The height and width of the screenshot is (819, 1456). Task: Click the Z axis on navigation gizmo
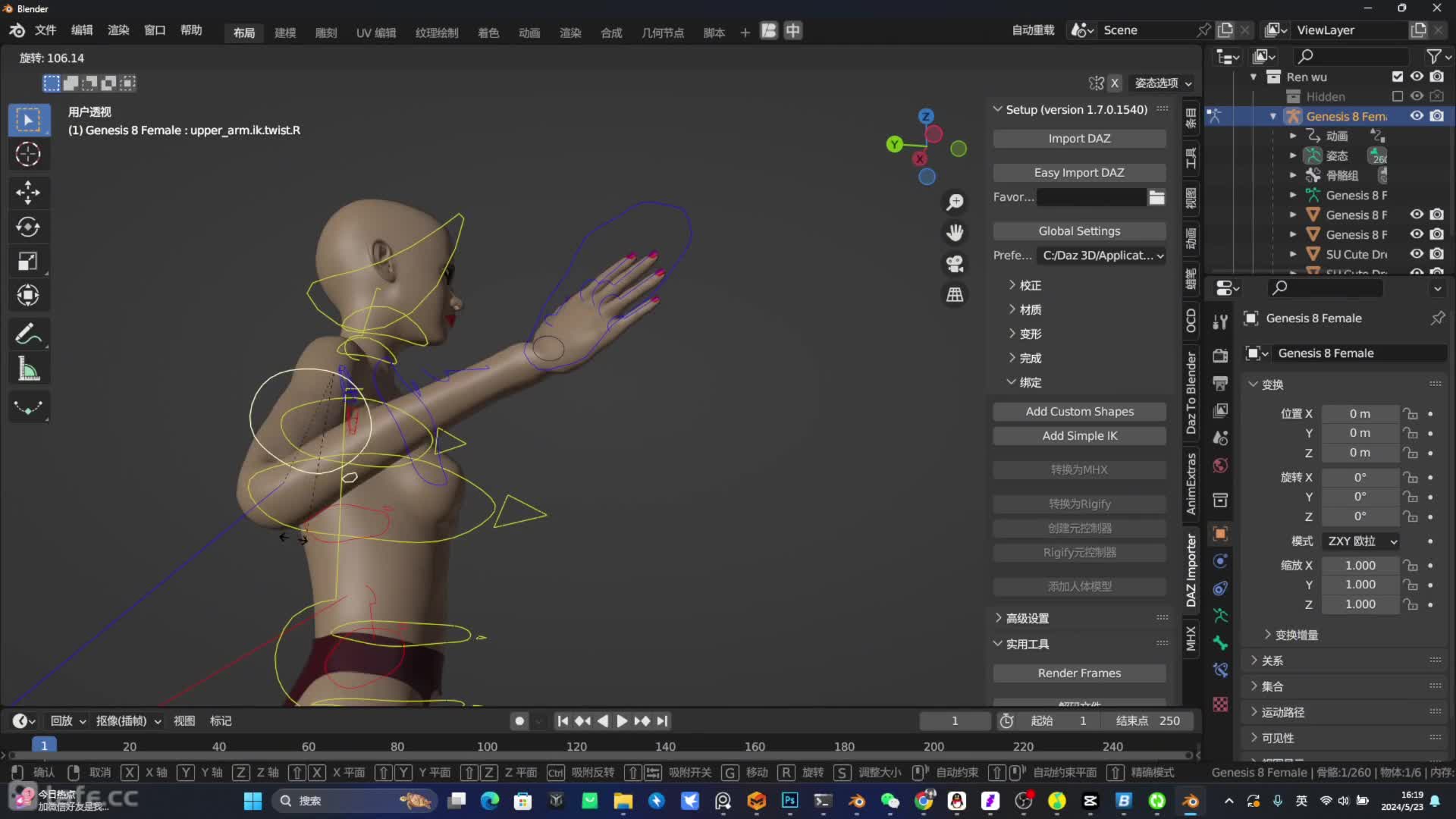coord(926,116)
